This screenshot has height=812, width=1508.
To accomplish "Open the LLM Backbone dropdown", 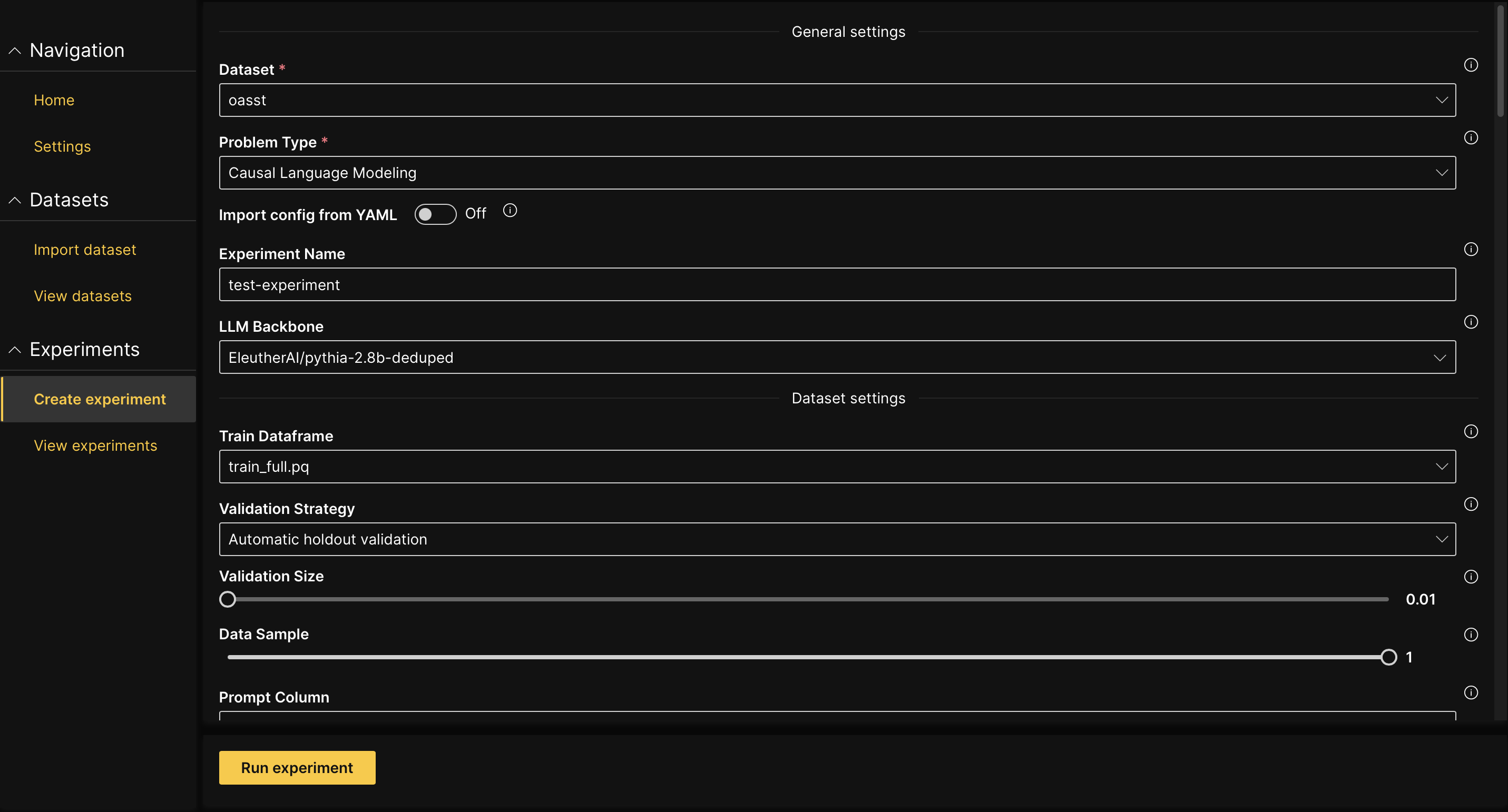I will coord(837,358).
